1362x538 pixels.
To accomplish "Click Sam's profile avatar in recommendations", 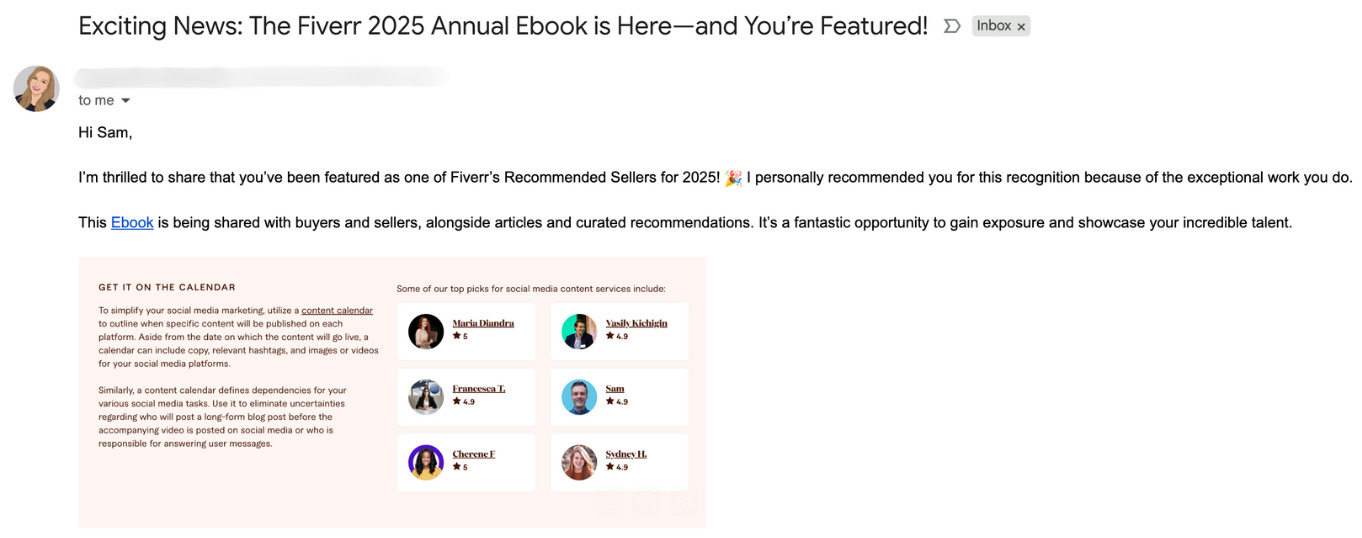I will click(579, 397).
